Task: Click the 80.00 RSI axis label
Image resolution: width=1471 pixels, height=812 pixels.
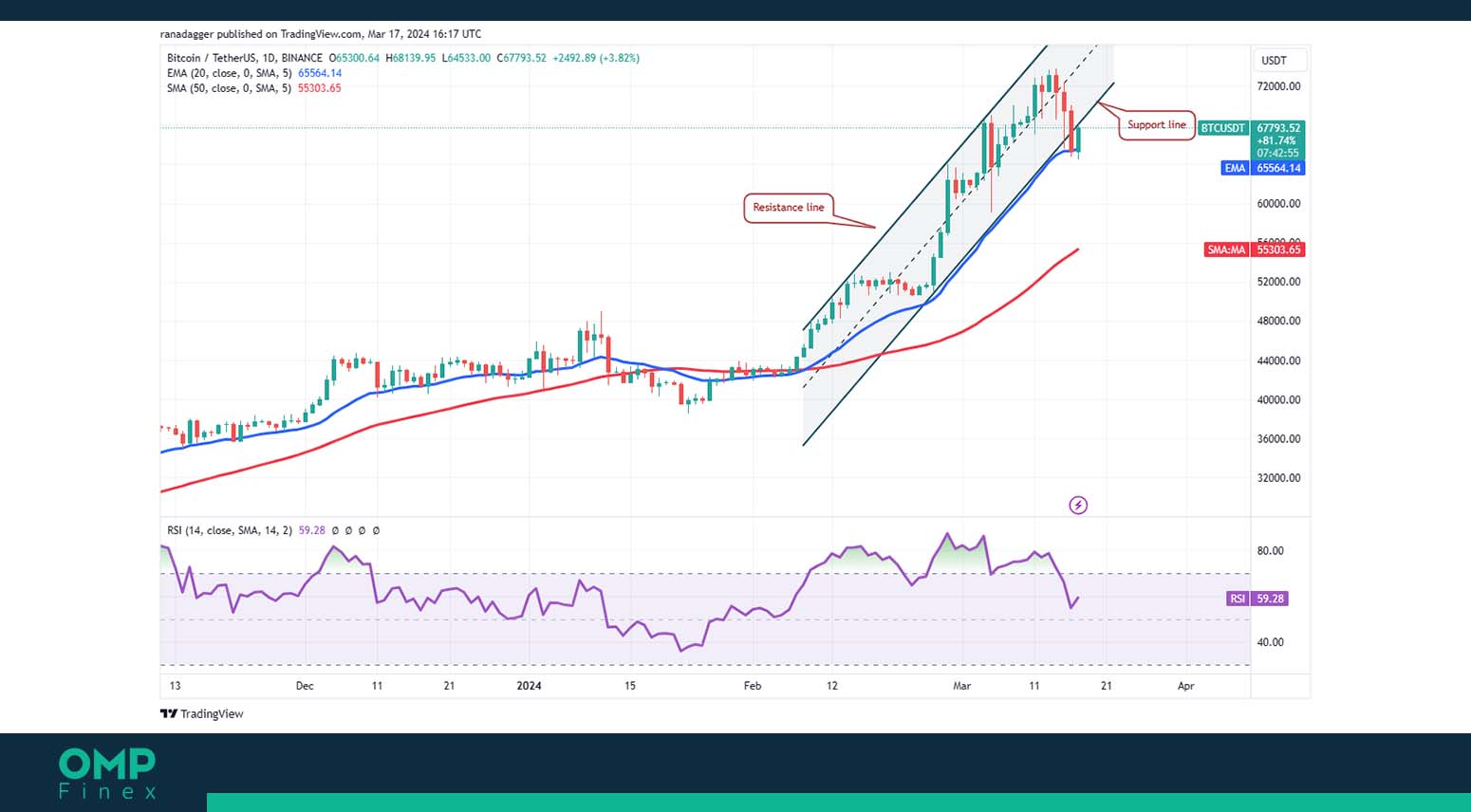Action: pyautogui.click(x=1270, y=551)
